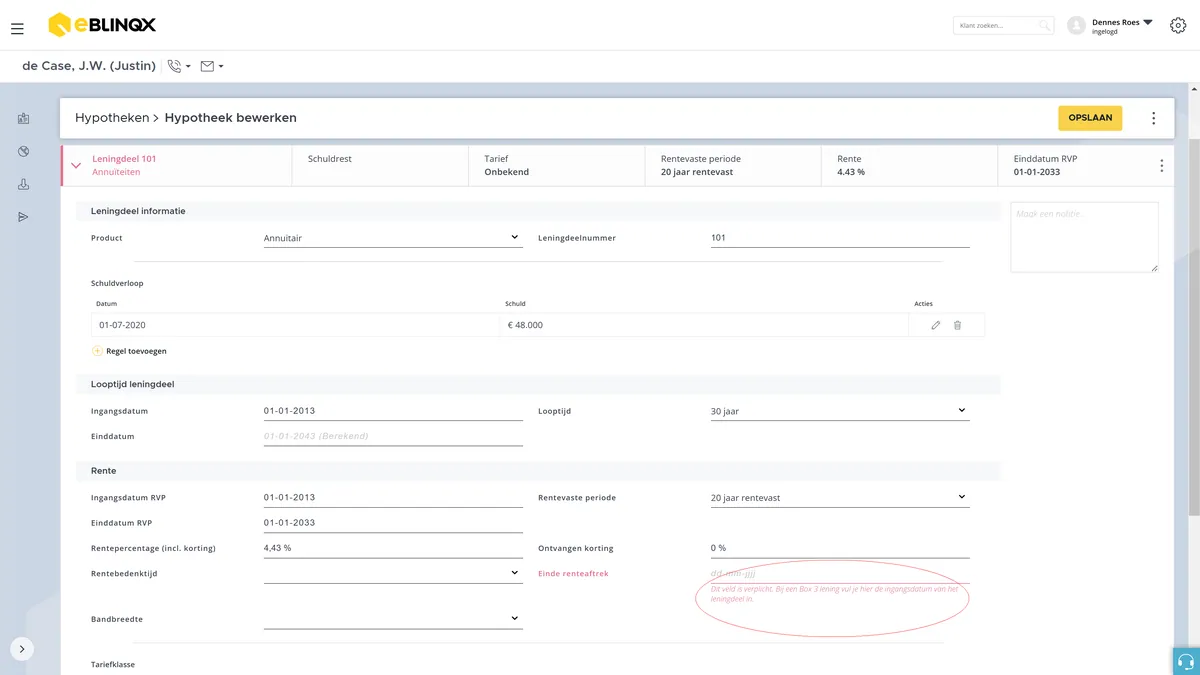Delete the 01-07-2020 schuldverloop row
This screenshot has width=1200, height=675.
pos(957,325)
